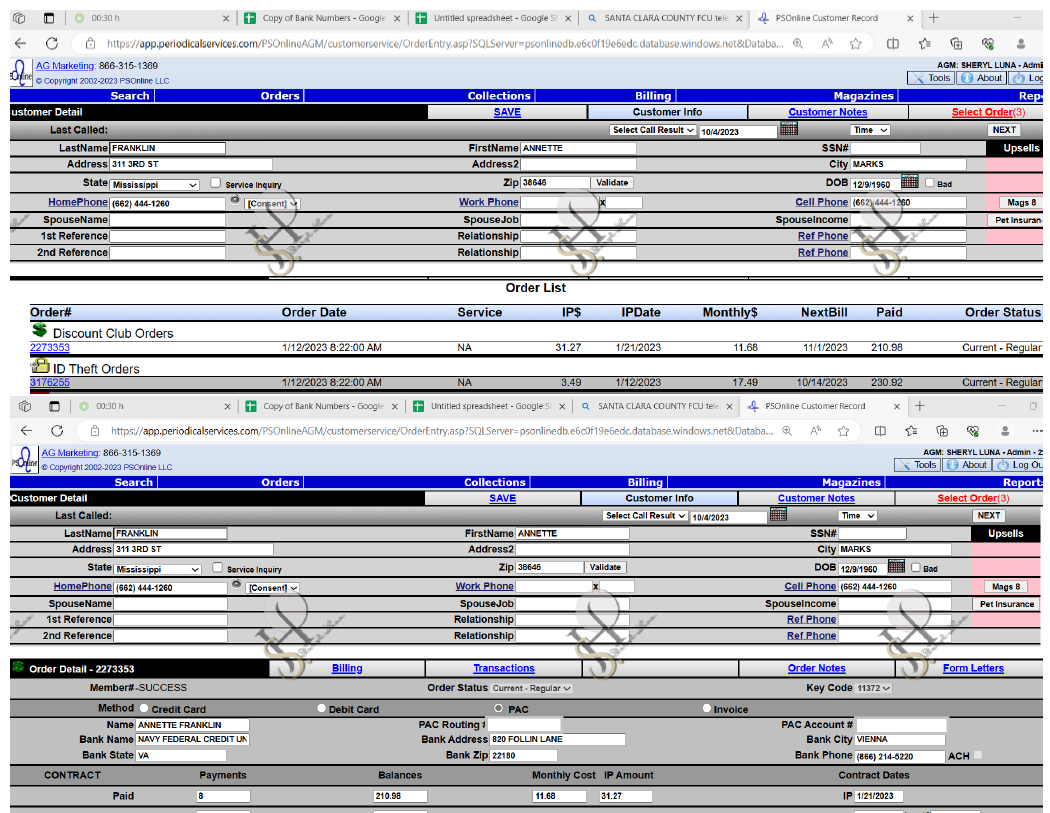This screenshot has height=813, width=1050.
Task: Tick Service Inquiry checkbox in lower window
Action: [217, 567]
